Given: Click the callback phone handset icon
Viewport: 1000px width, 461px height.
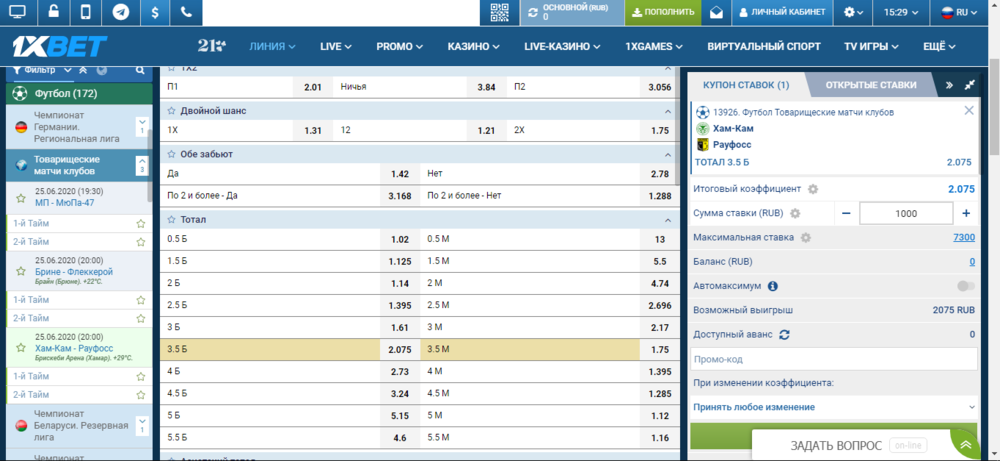Looking at the screenshot, I should point(186,12).
